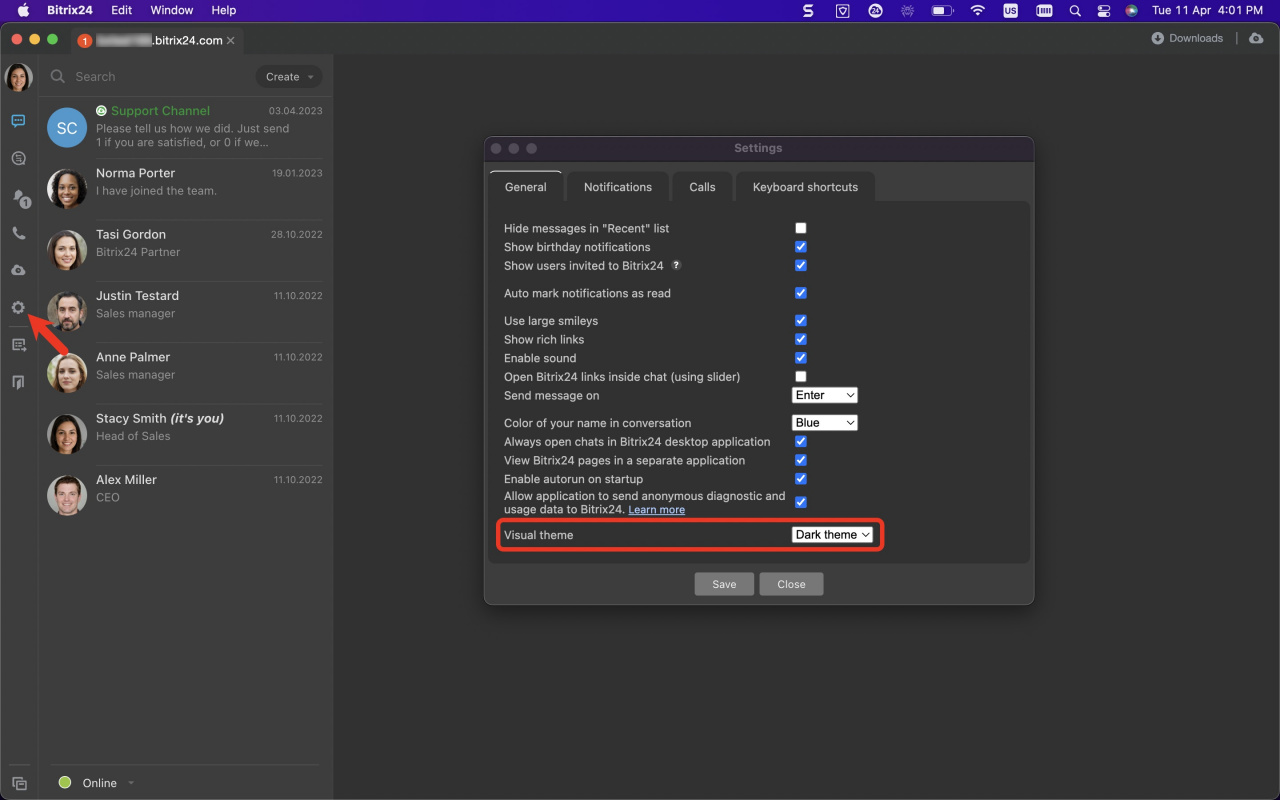Open chat with Justin Testard
The image size is (1280, 800).
pyautogui.click(x=185, y=312)
